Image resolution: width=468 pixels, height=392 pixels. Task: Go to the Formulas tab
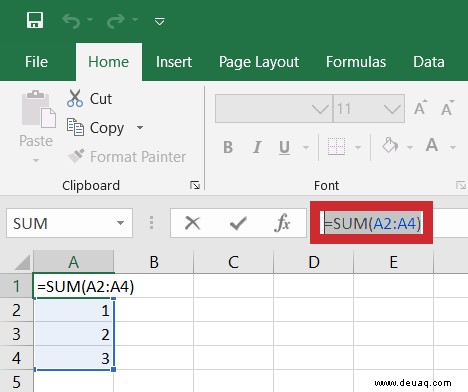[356, 62]
